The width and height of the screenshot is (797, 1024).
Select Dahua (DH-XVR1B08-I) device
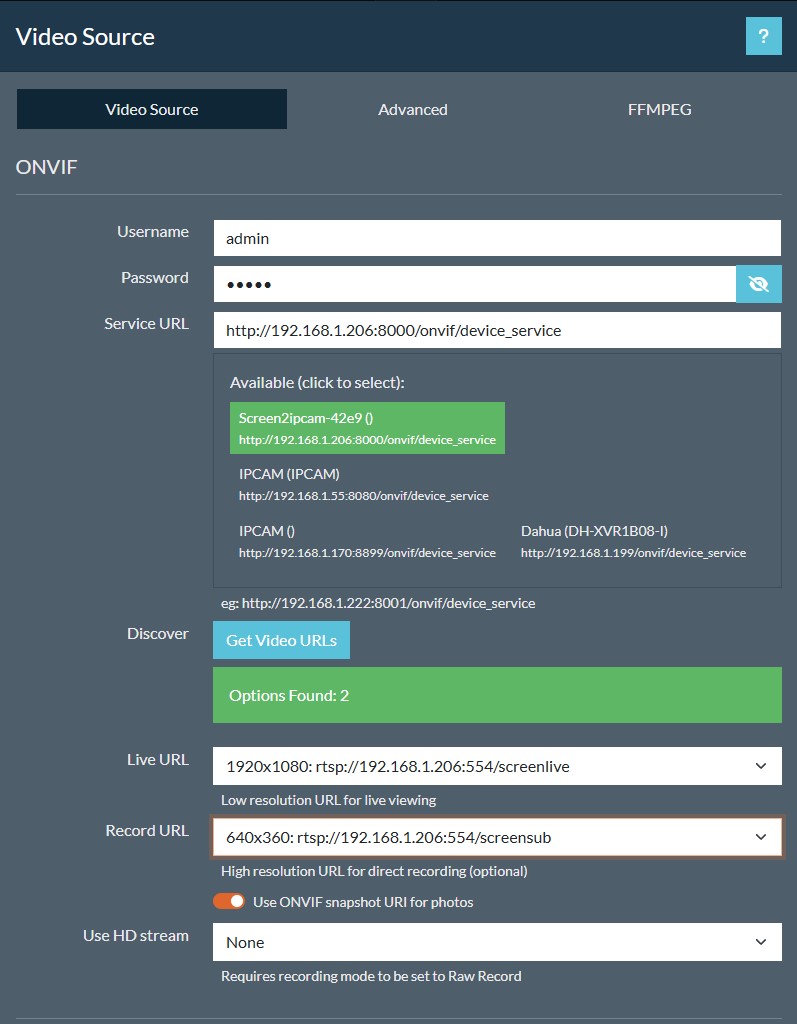[633, 541]
